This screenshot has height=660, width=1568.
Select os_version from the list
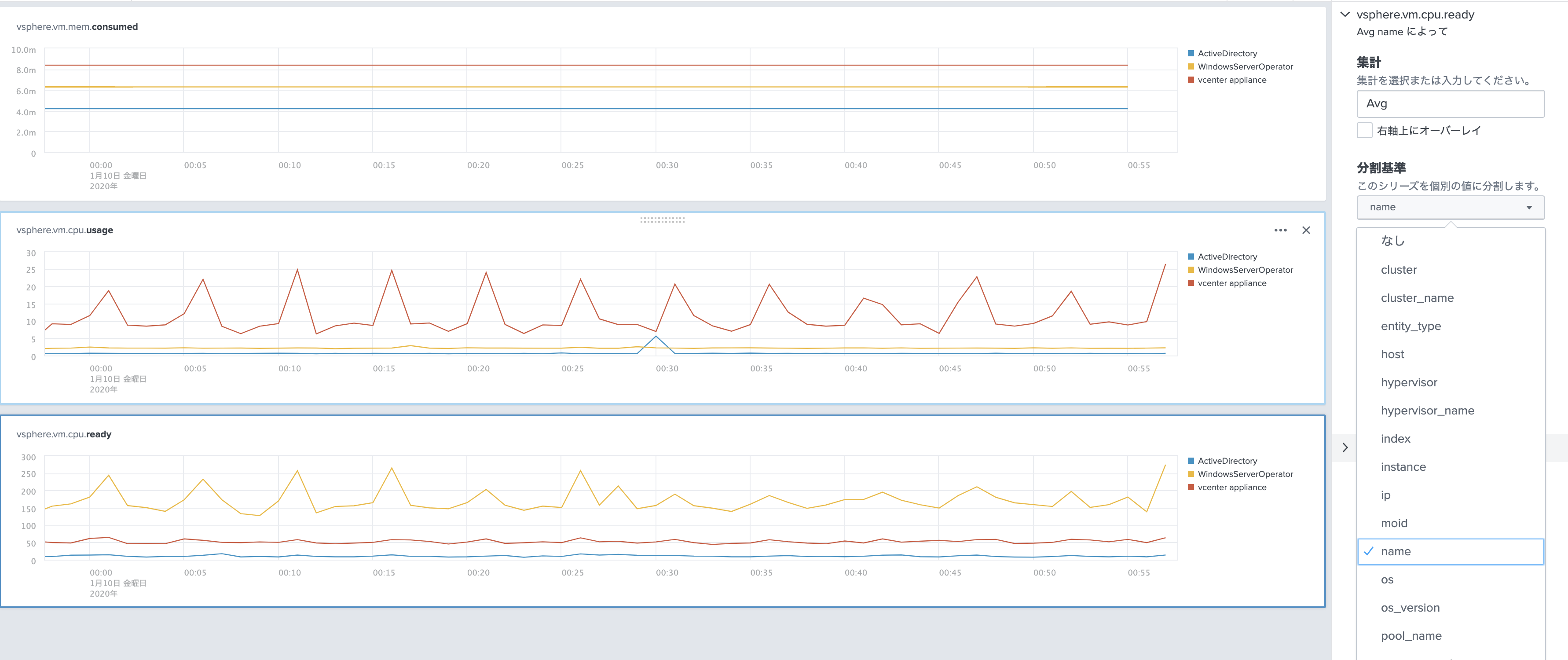coord(1410,608)
